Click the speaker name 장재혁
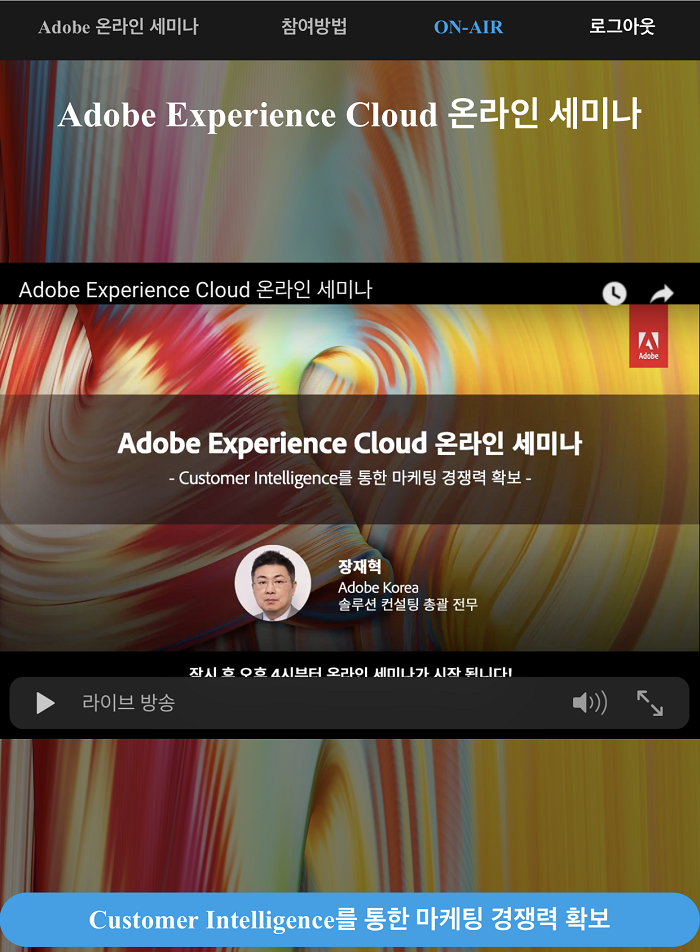 click(x=360, y=566)
